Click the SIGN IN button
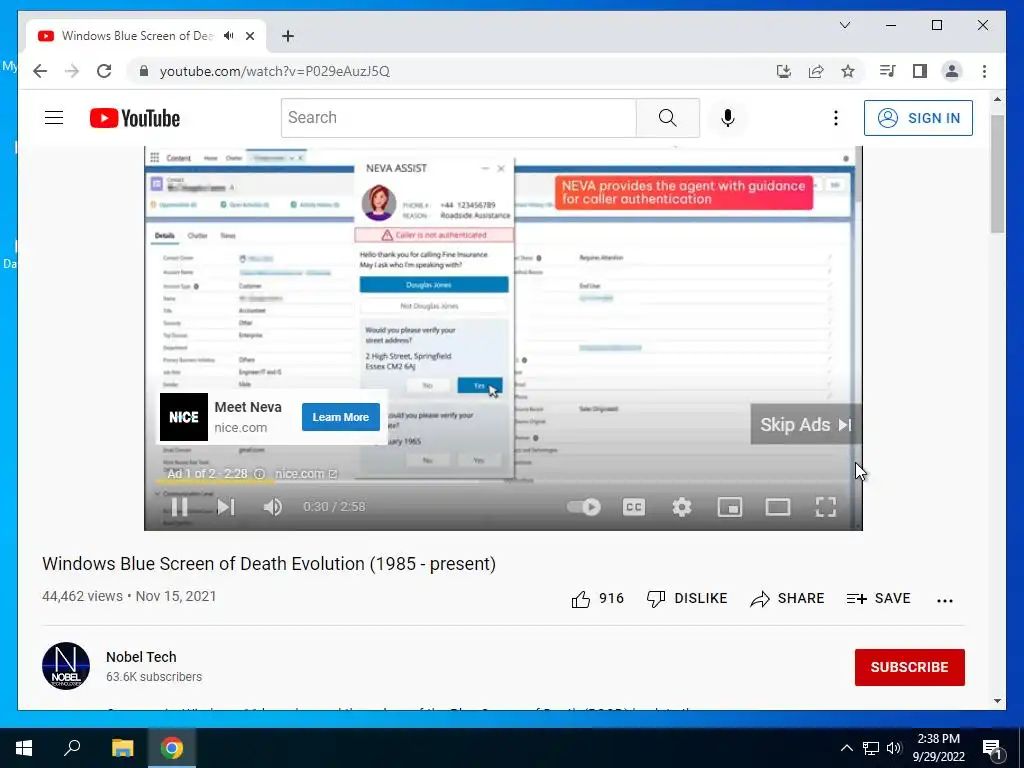The width and height of the screenshot is (1024, 768). (918, 118)
